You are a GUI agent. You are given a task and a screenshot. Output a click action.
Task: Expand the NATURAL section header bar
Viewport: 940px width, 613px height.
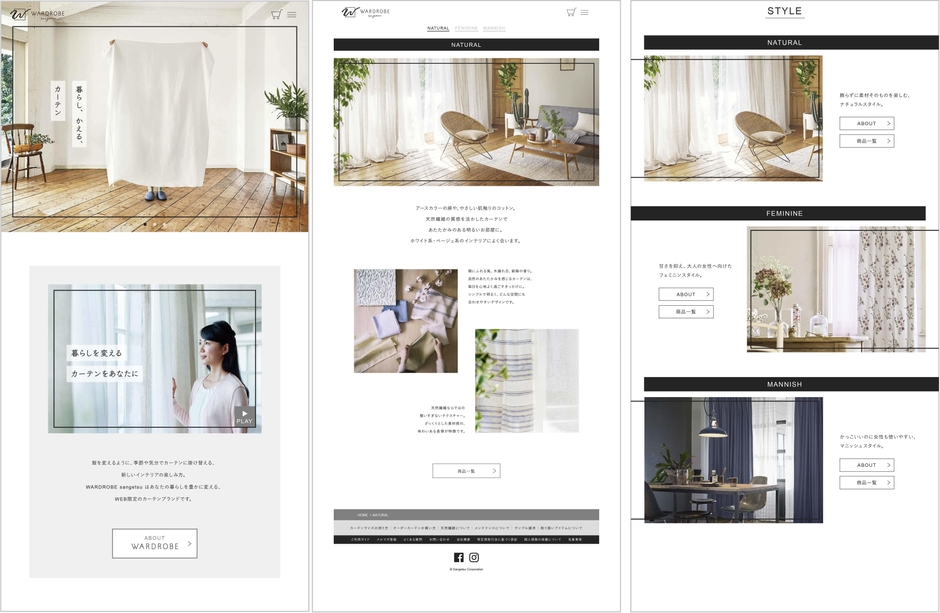click(x=784, y=42)
